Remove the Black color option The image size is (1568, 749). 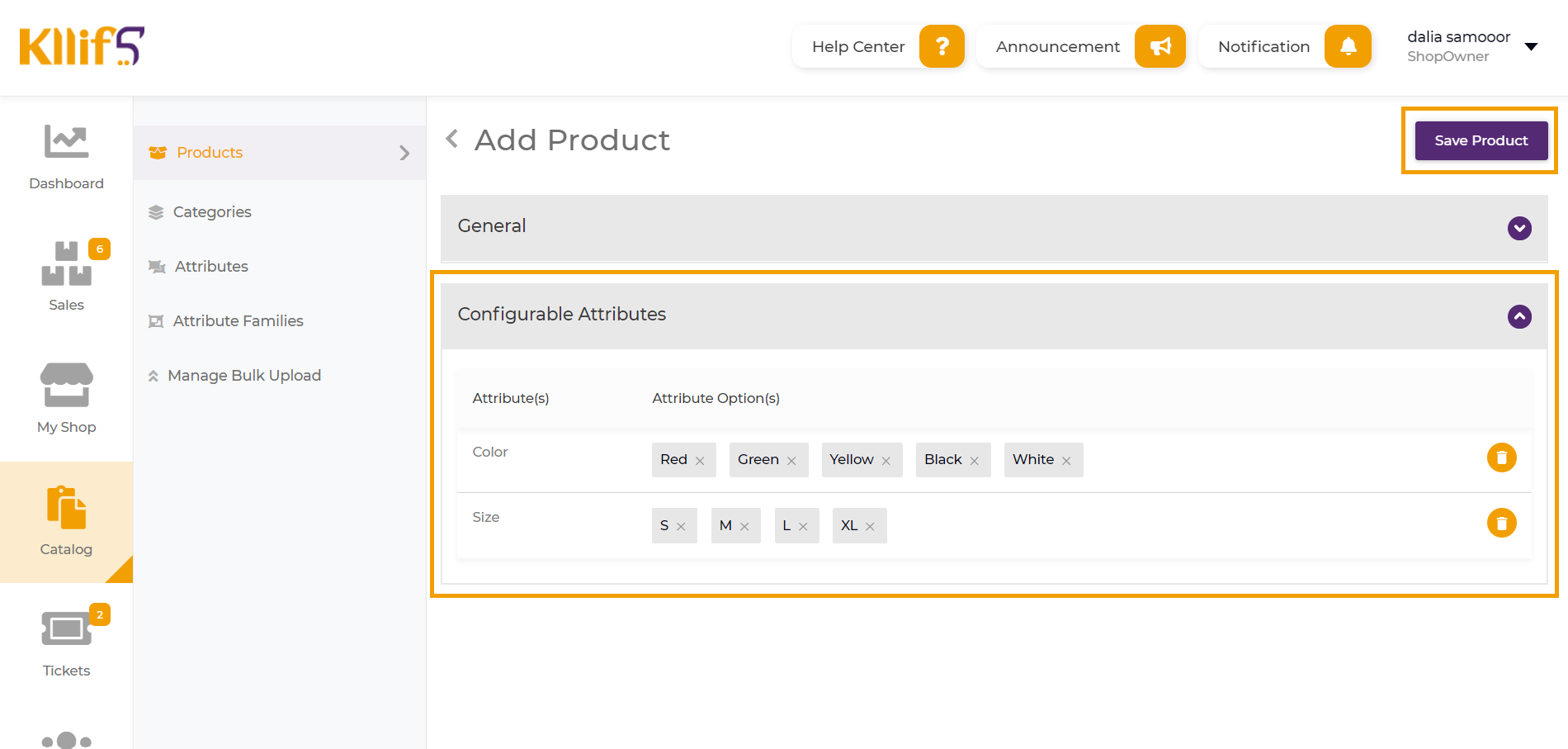pos(975,461)
